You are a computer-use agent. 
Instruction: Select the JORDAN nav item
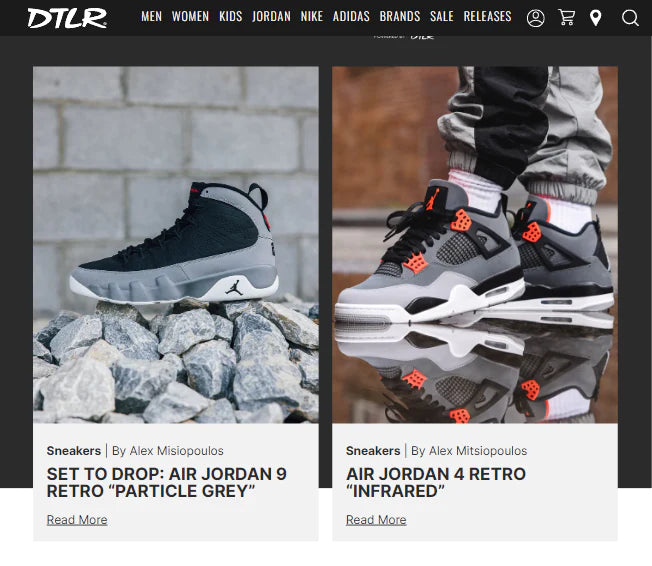pos(271,17)
